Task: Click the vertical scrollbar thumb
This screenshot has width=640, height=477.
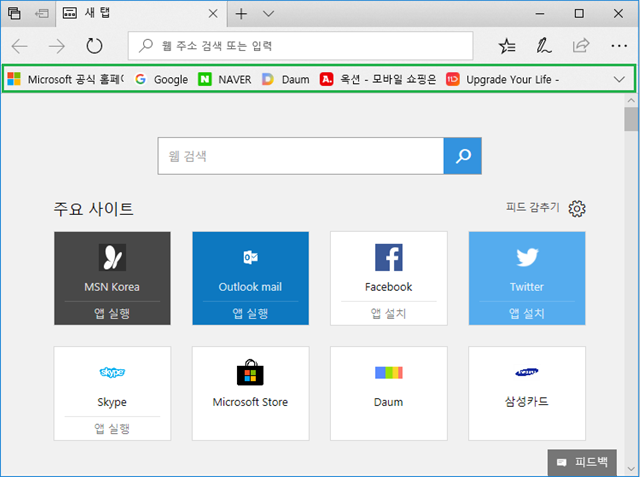Action: [x=631, y=119]
